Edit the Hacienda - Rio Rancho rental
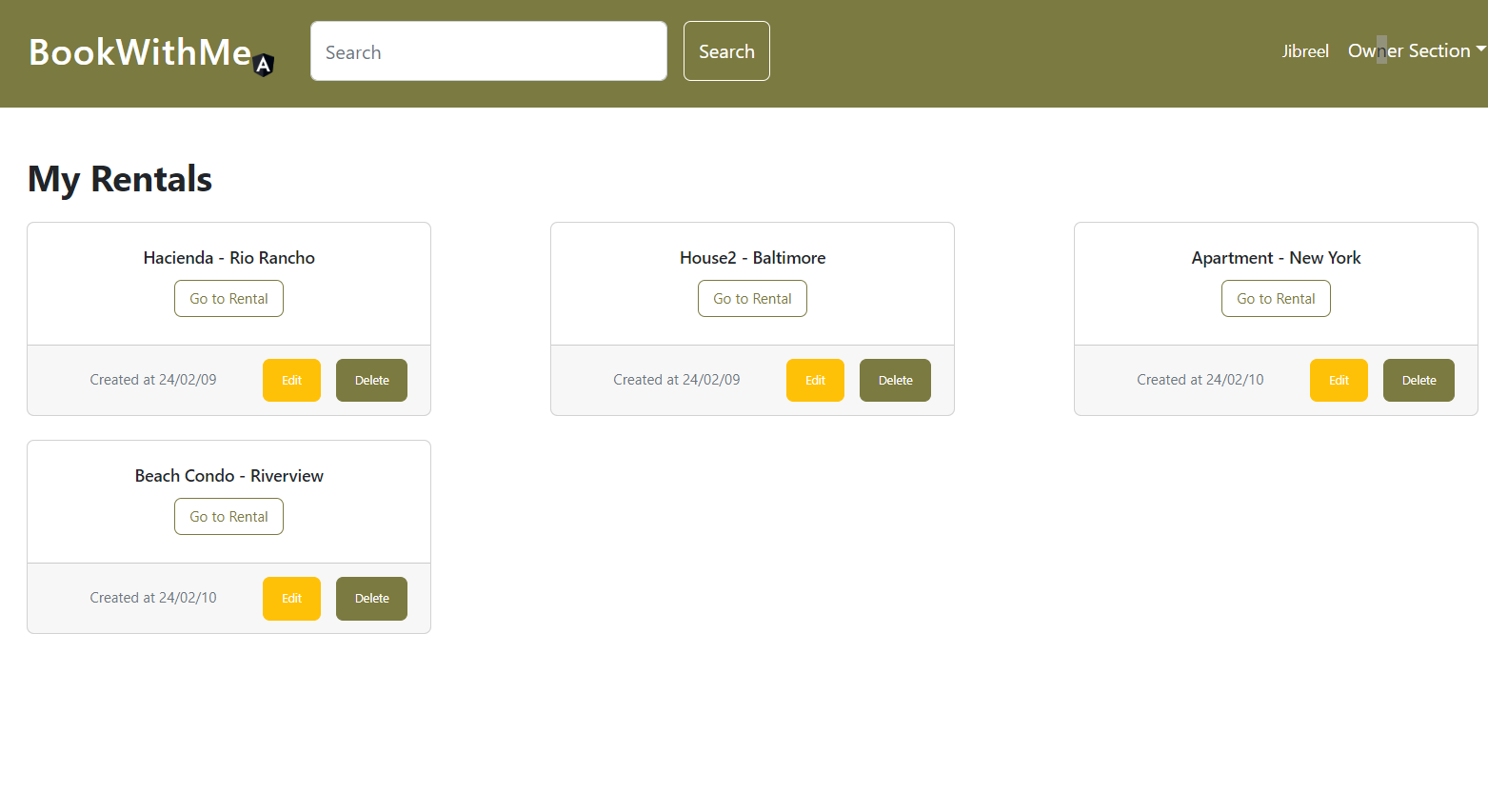The image size is (1488, 812). click(x=291, y=381)
